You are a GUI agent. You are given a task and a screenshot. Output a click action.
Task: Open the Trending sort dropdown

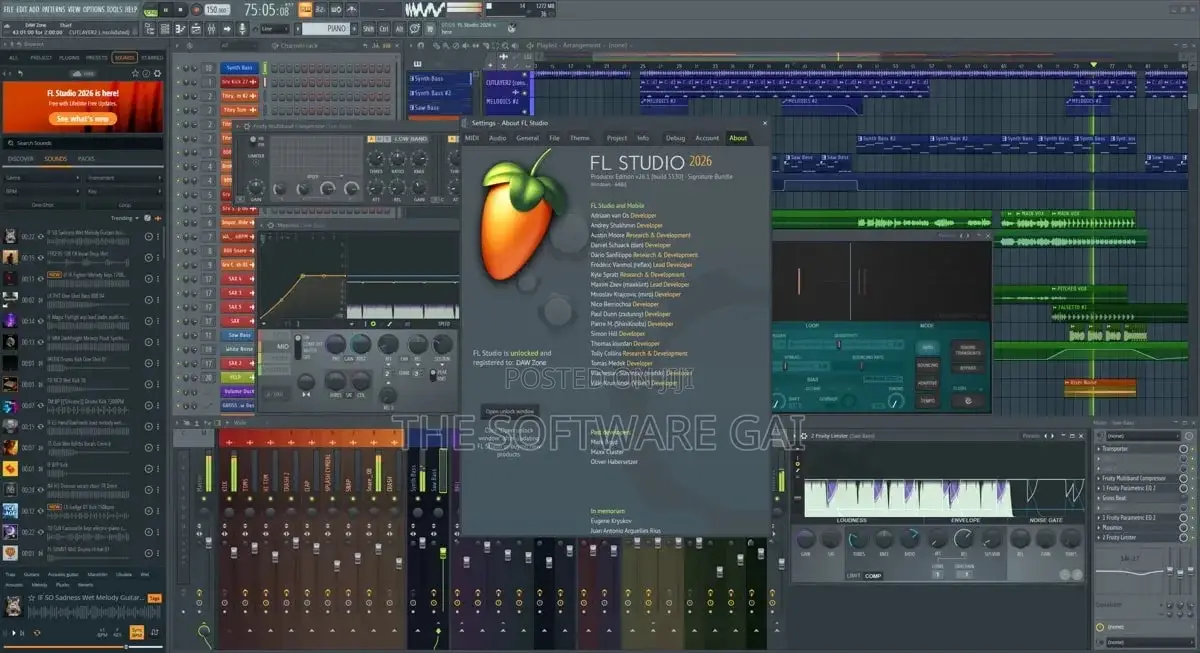click(x=125, y=217)
